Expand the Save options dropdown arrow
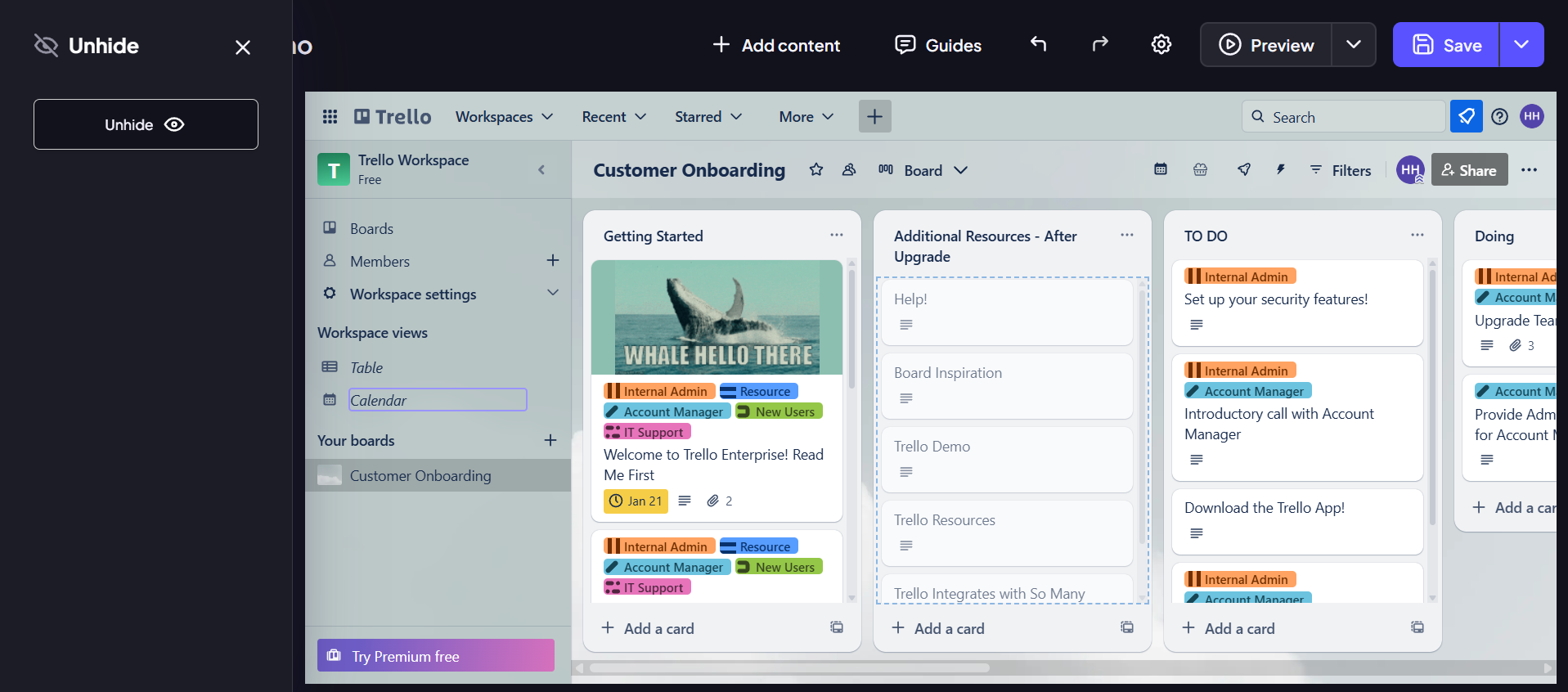The image size is (1568, 692). [1521, 45]
